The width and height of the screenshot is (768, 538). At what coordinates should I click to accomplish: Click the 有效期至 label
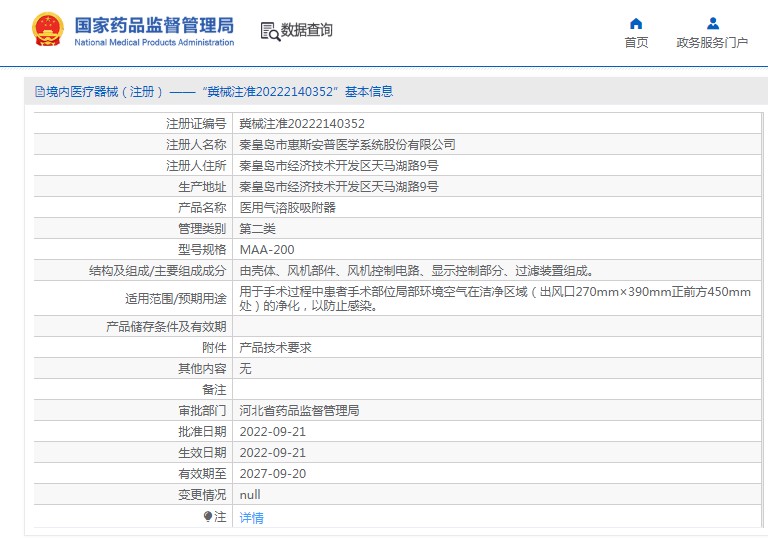(x=202, y=474)
